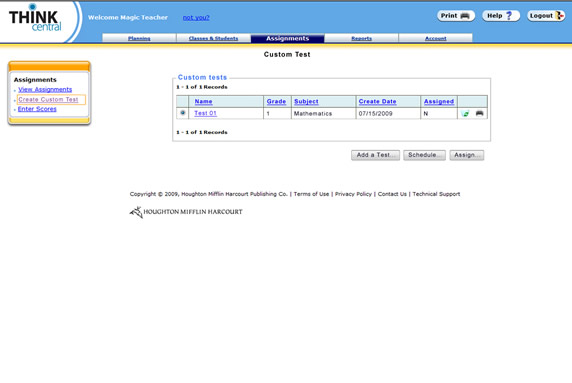The height and width of the screenshot is (383, 572).
Task: Switch to the Planning tab
Action: click(x=139, y=38)
